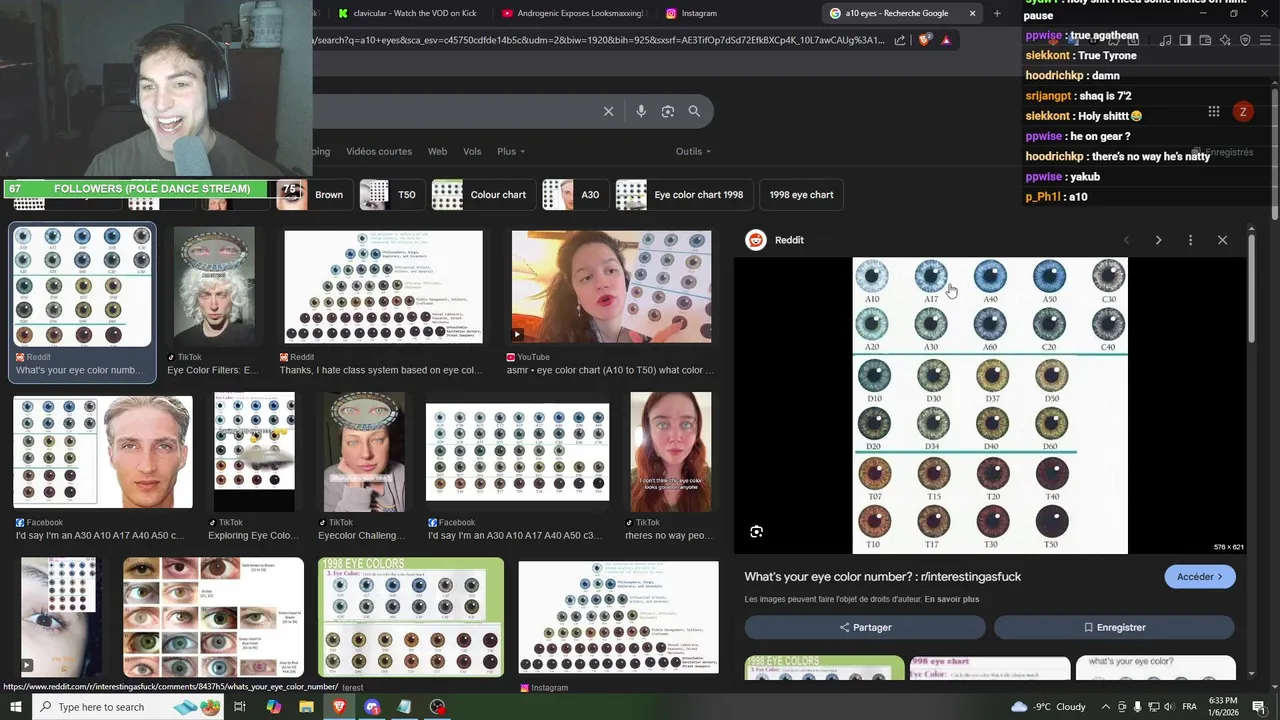
Task: Click Task View on the taskbar
Action: pos(240,707)
